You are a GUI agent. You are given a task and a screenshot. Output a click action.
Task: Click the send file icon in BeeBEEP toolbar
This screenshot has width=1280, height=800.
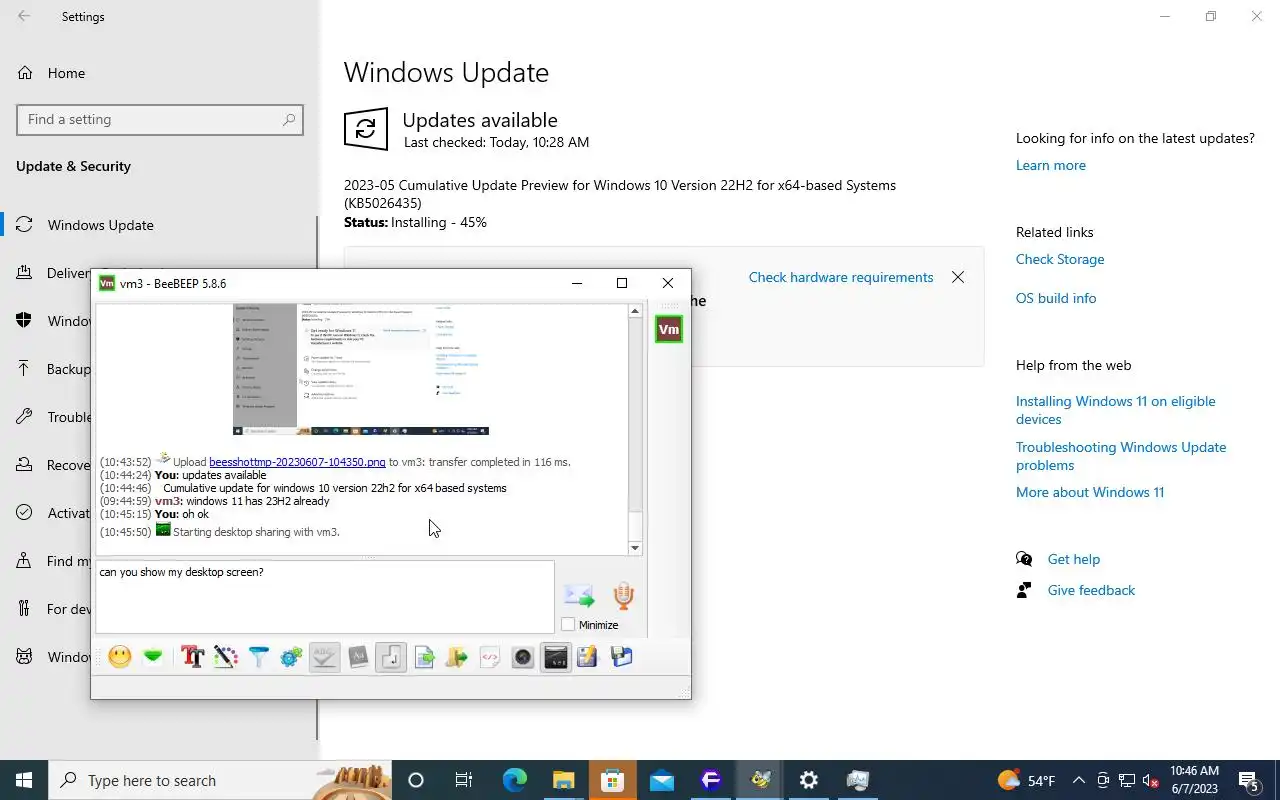click(424, 657)
